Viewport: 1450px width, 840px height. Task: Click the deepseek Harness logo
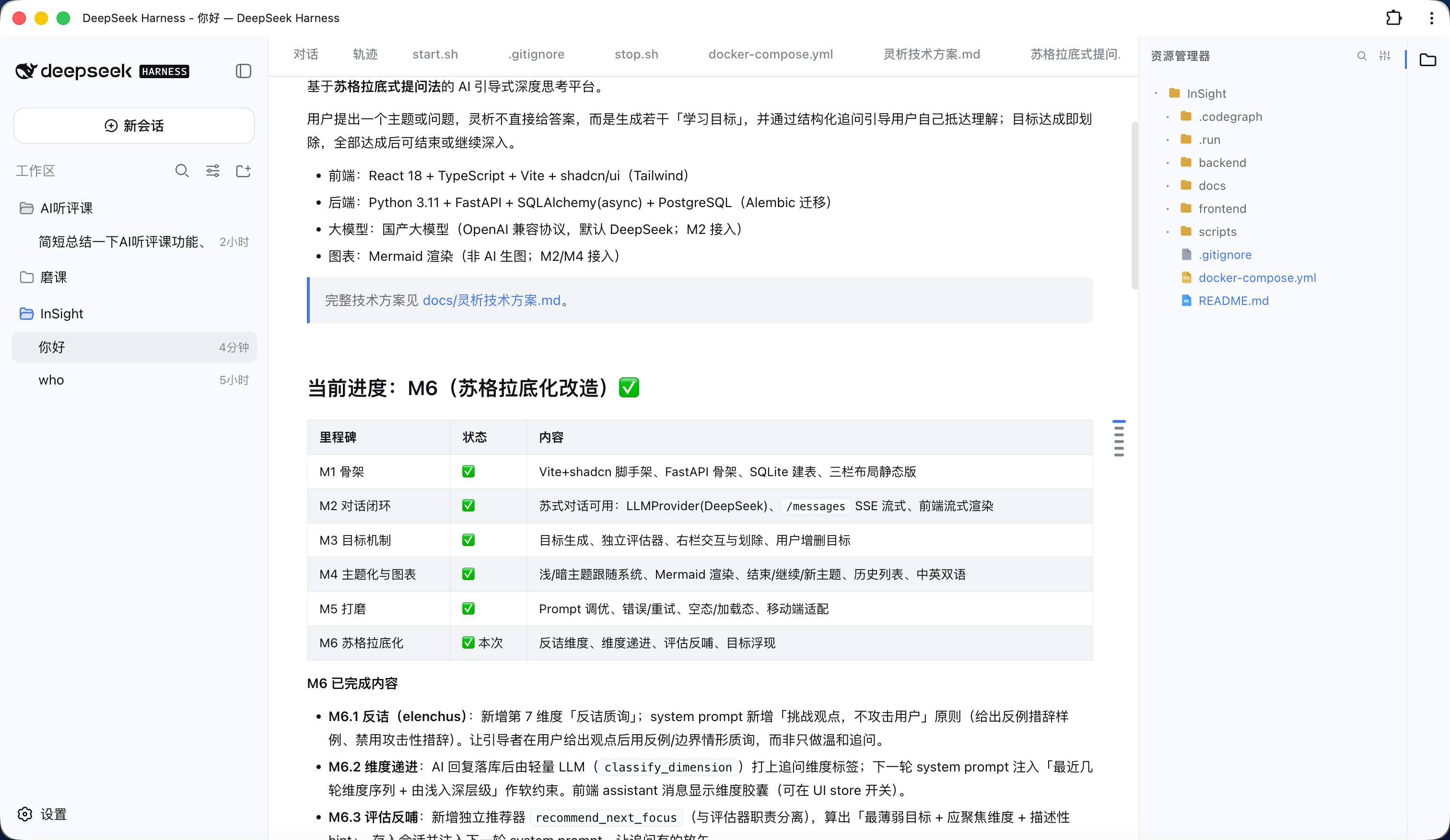click(102, 71)
